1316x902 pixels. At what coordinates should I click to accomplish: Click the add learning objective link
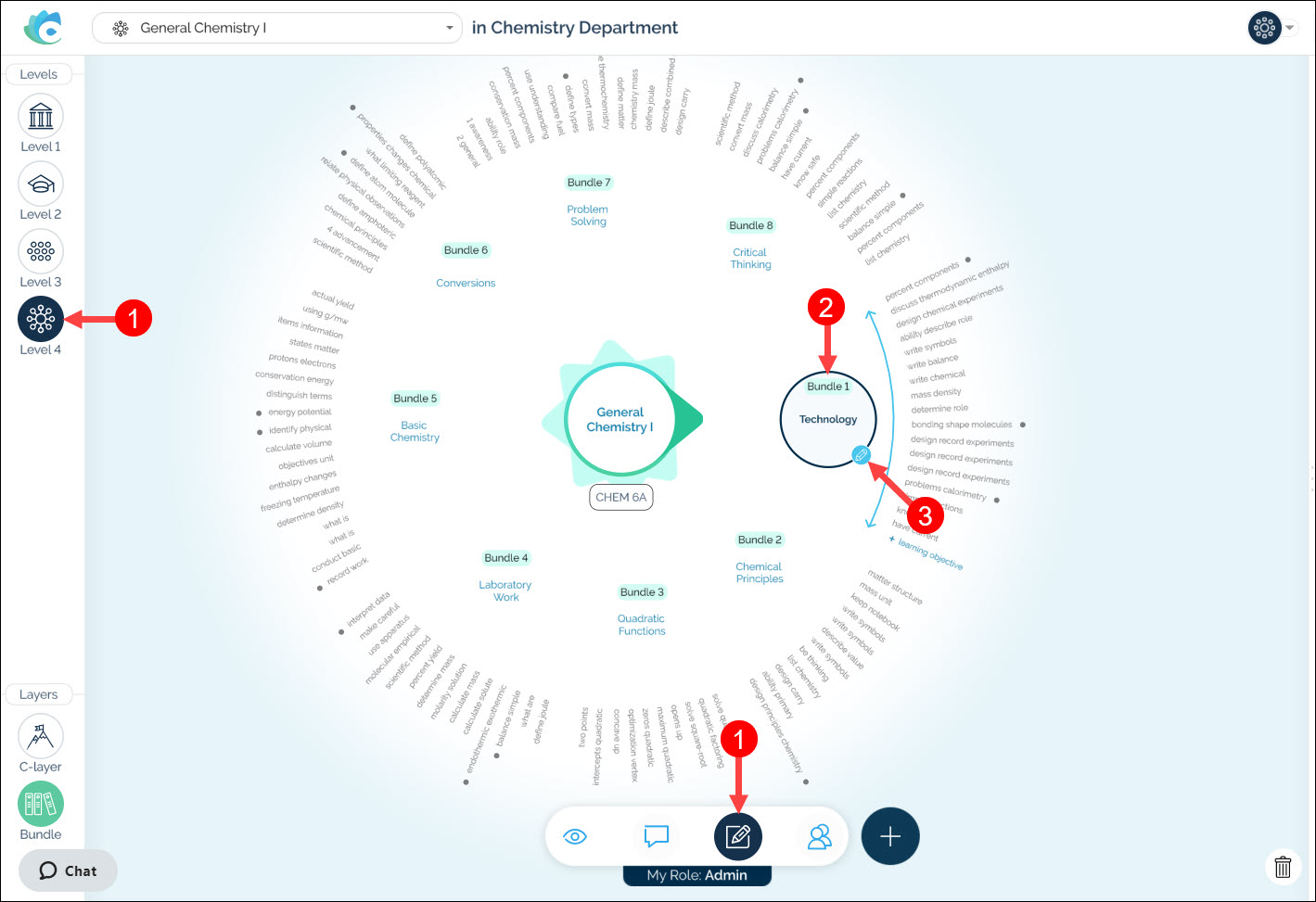click(x=929, y=553)
